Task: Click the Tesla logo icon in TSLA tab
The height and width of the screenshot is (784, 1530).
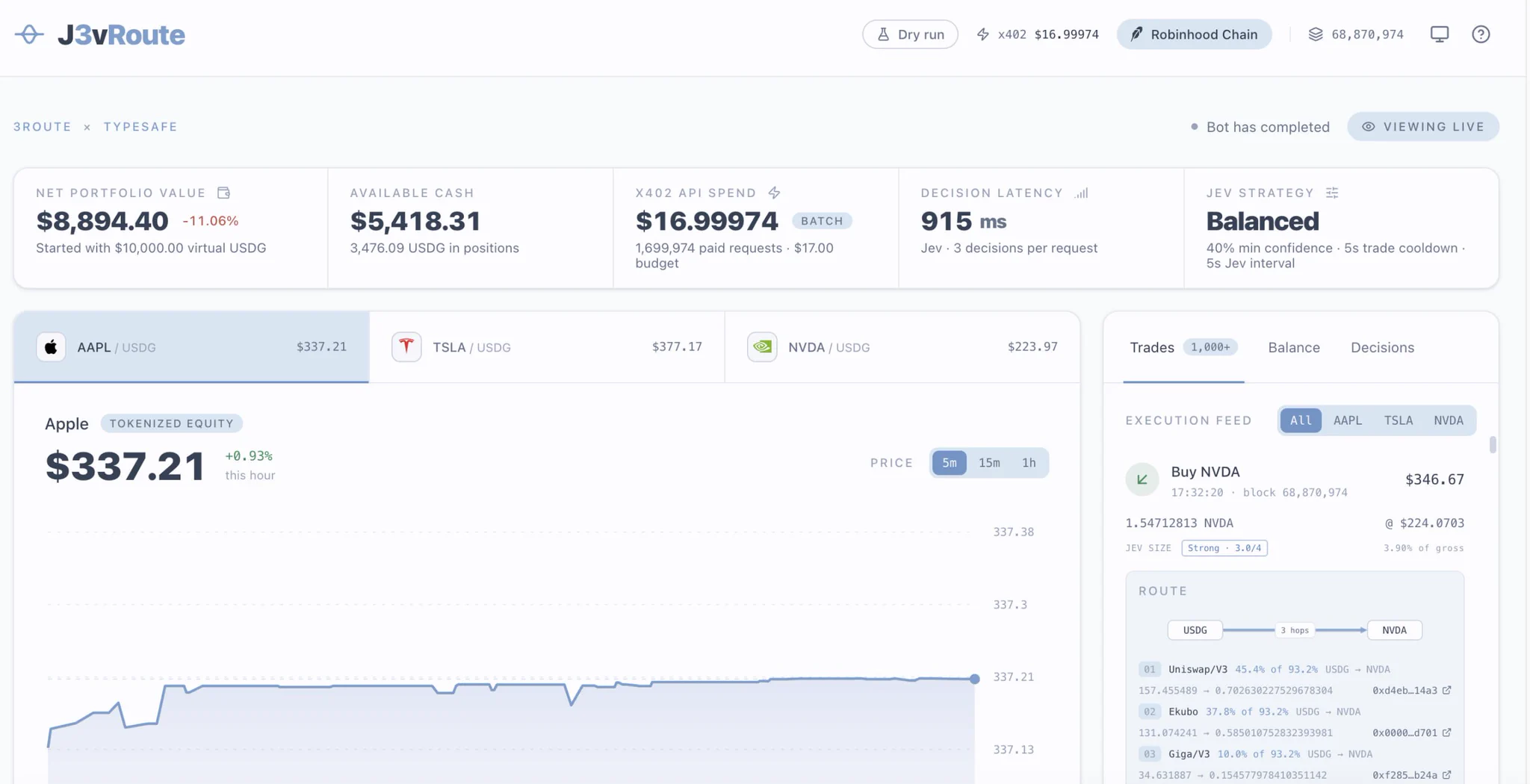Action: click(406, 346)
